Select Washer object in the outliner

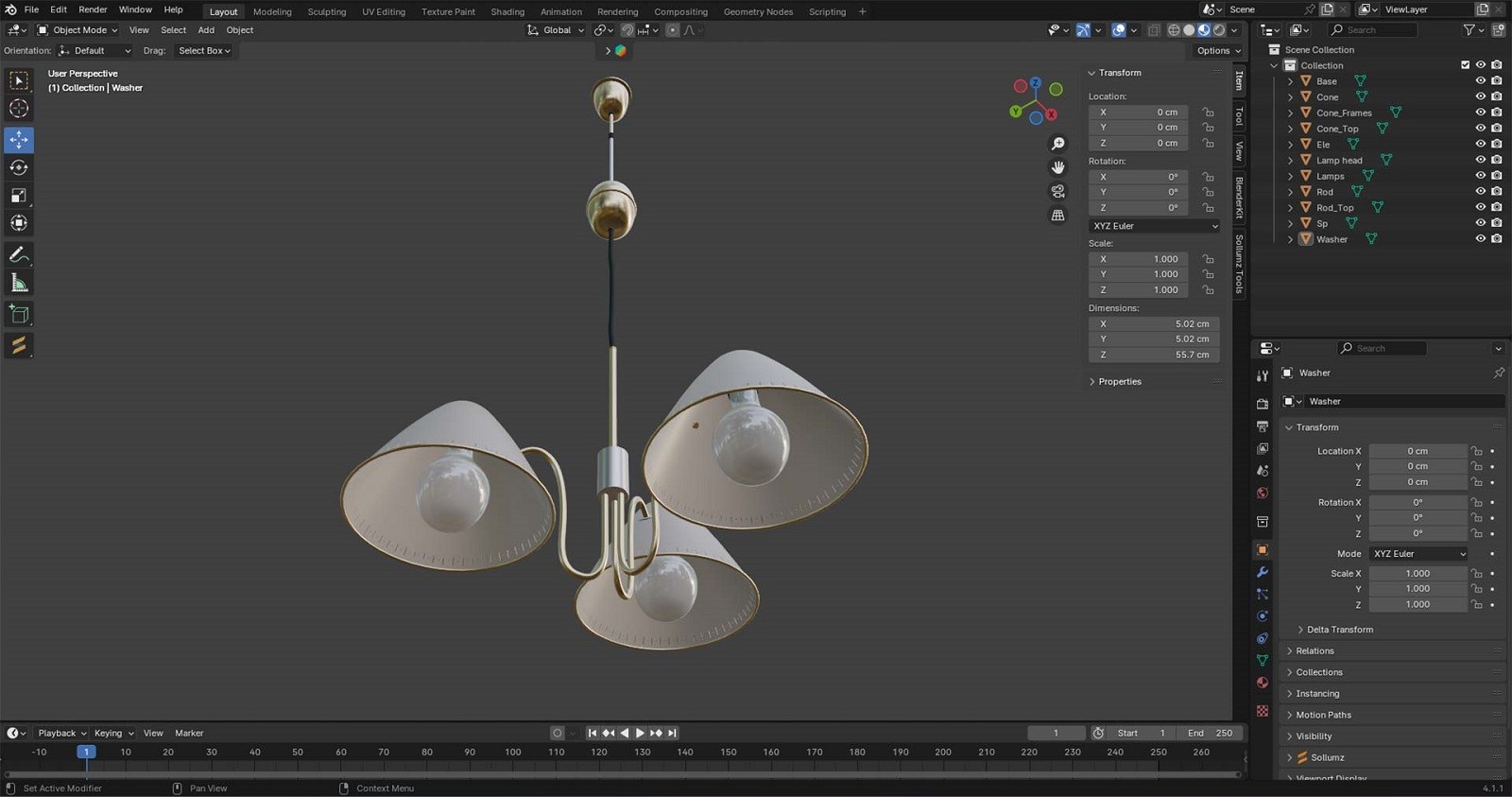click(x=1332, y=239)
